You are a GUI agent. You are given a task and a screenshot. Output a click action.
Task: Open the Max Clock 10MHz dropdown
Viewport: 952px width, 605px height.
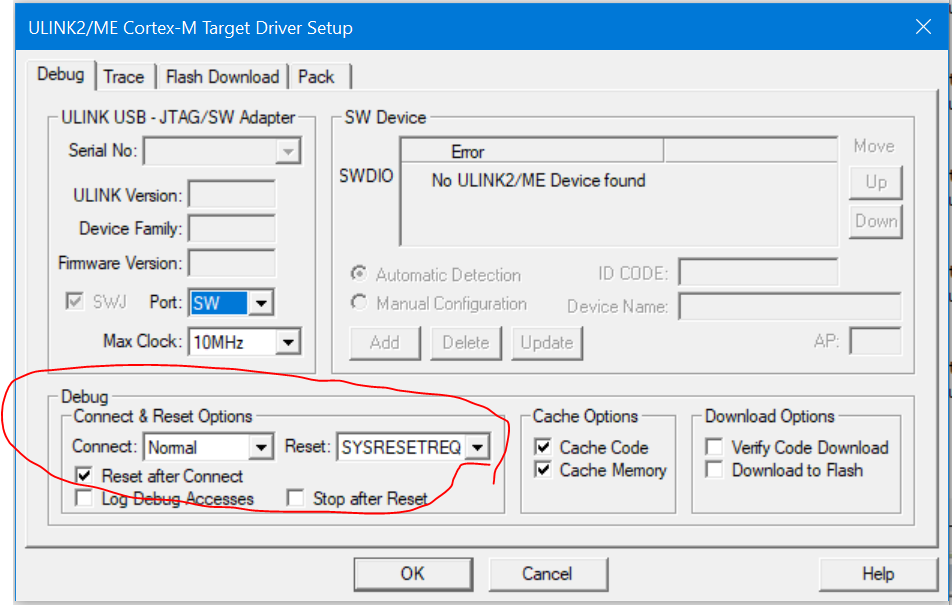pos(245,342)
